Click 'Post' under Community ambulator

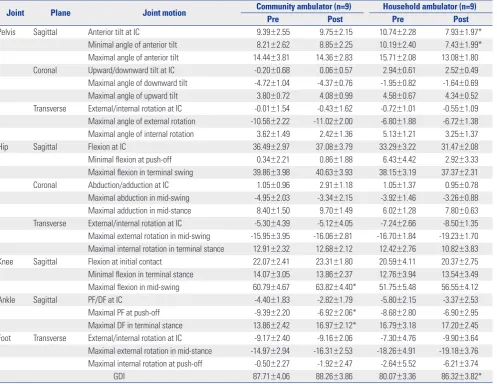[335, 19]
